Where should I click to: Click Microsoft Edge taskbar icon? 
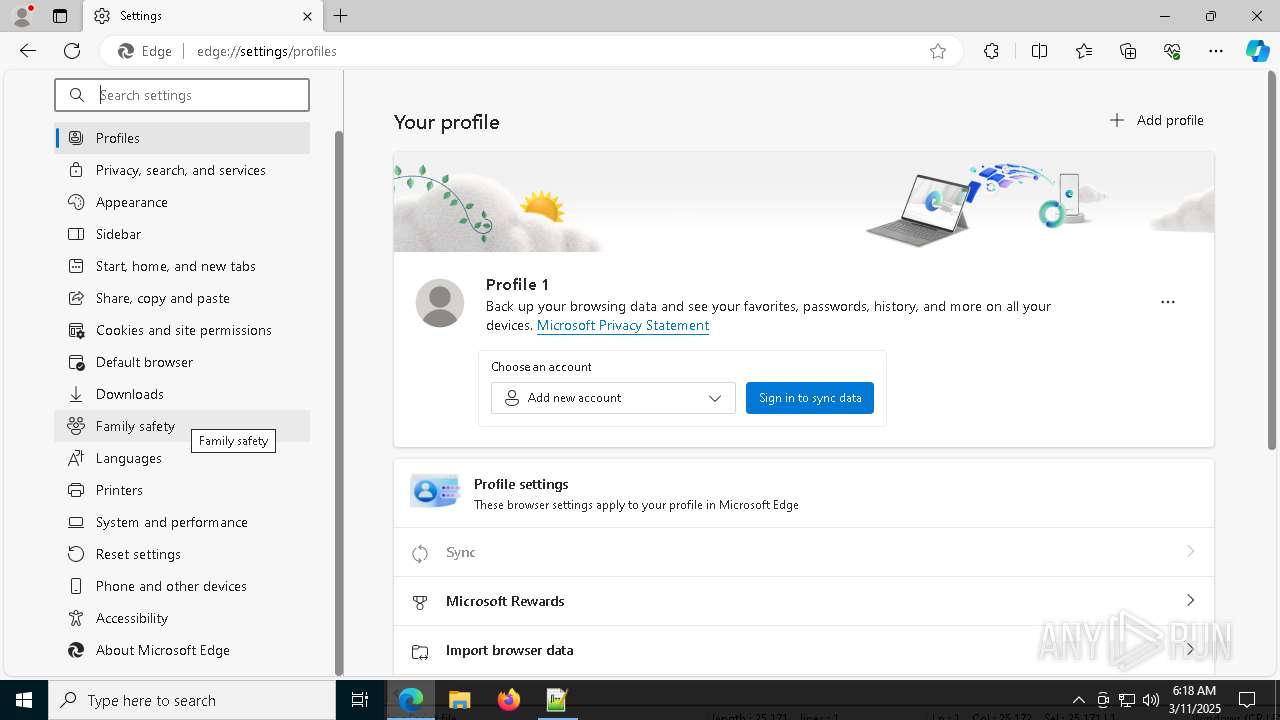pos(411,700)
